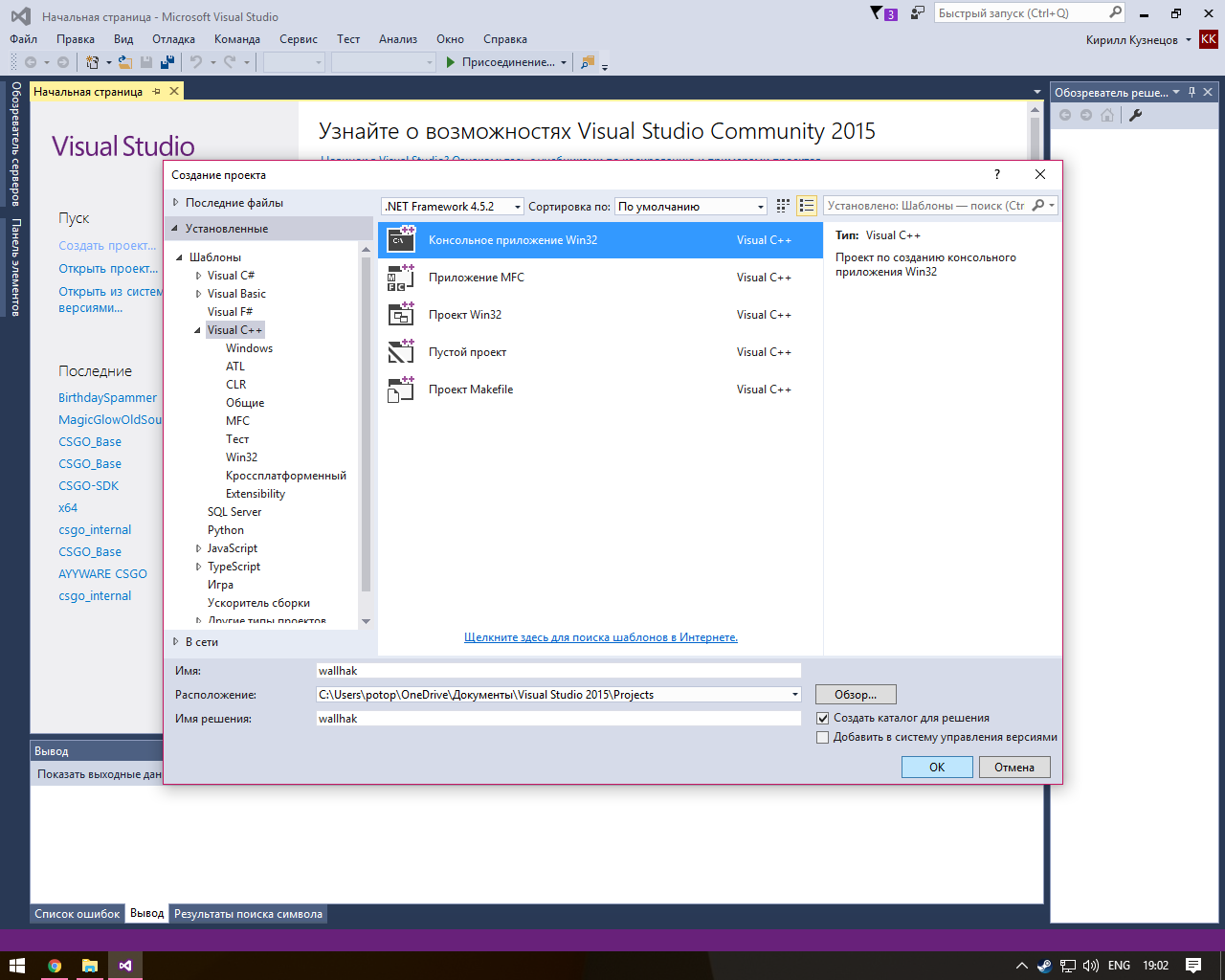The image size is (1225, 980).
Task: Open the notifications flag icon
Action: click(x=877, y=13)
